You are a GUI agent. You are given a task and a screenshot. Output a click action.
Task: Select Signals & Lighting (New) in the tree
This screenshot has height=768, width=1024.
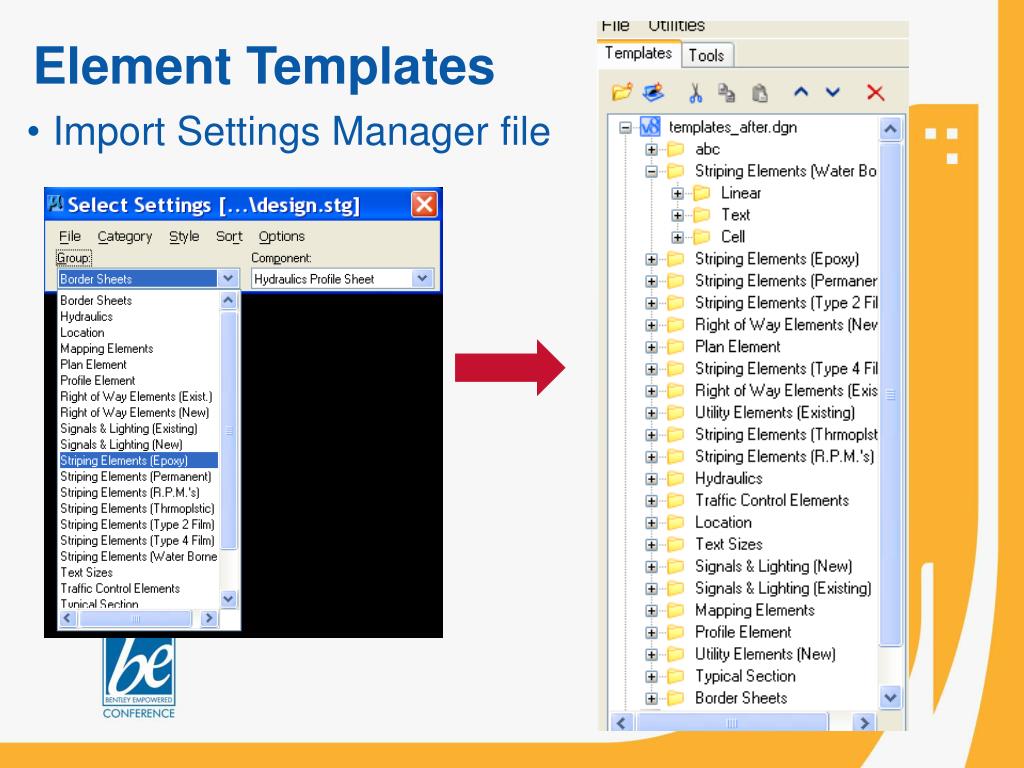(773, 566)
